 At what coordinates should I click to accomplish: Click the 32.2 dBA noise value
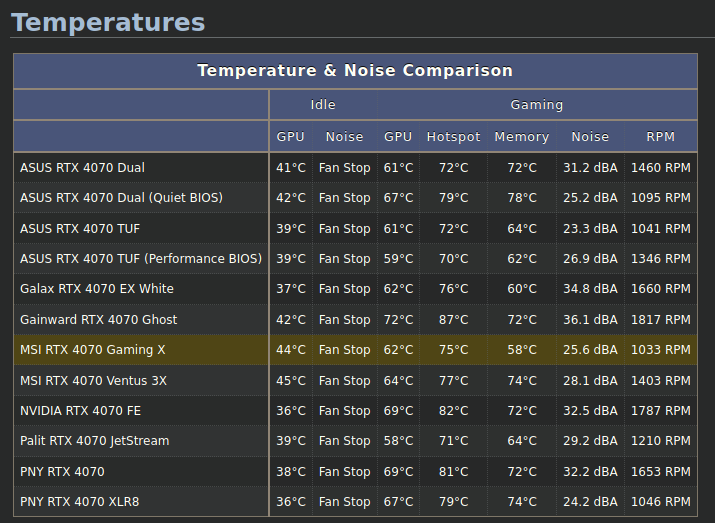coord(590,471)
